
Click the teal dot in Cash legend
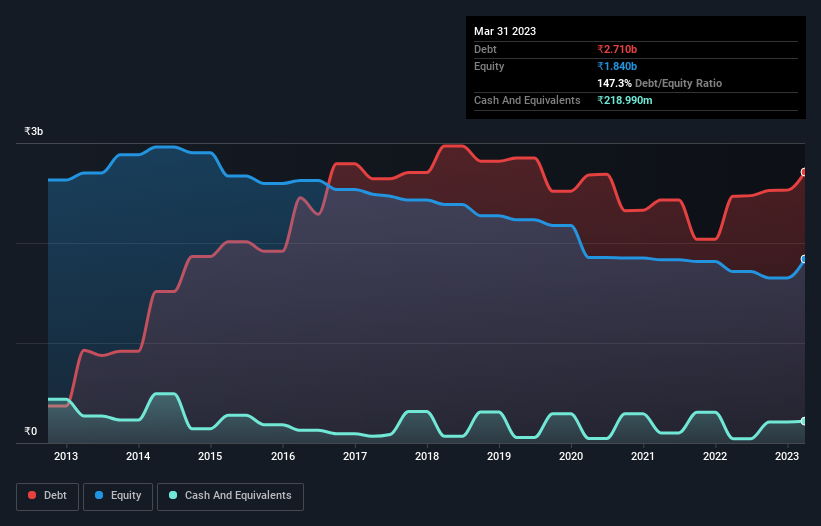click(x=173, y=495)
